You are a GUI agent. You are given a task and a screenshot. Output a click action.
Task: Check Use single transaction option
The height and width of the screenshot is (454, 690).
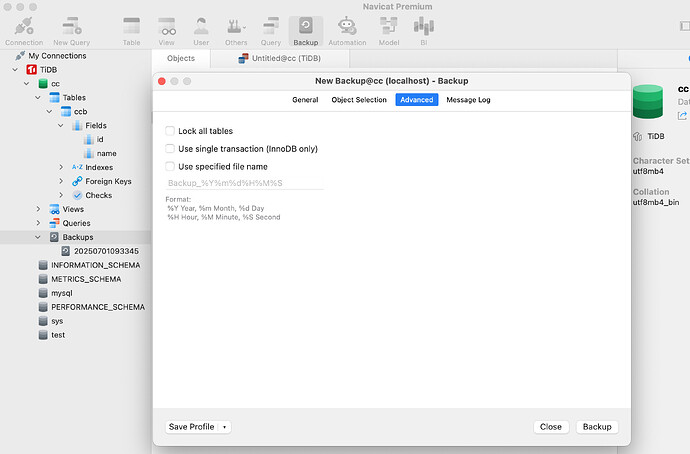(170, 149)
